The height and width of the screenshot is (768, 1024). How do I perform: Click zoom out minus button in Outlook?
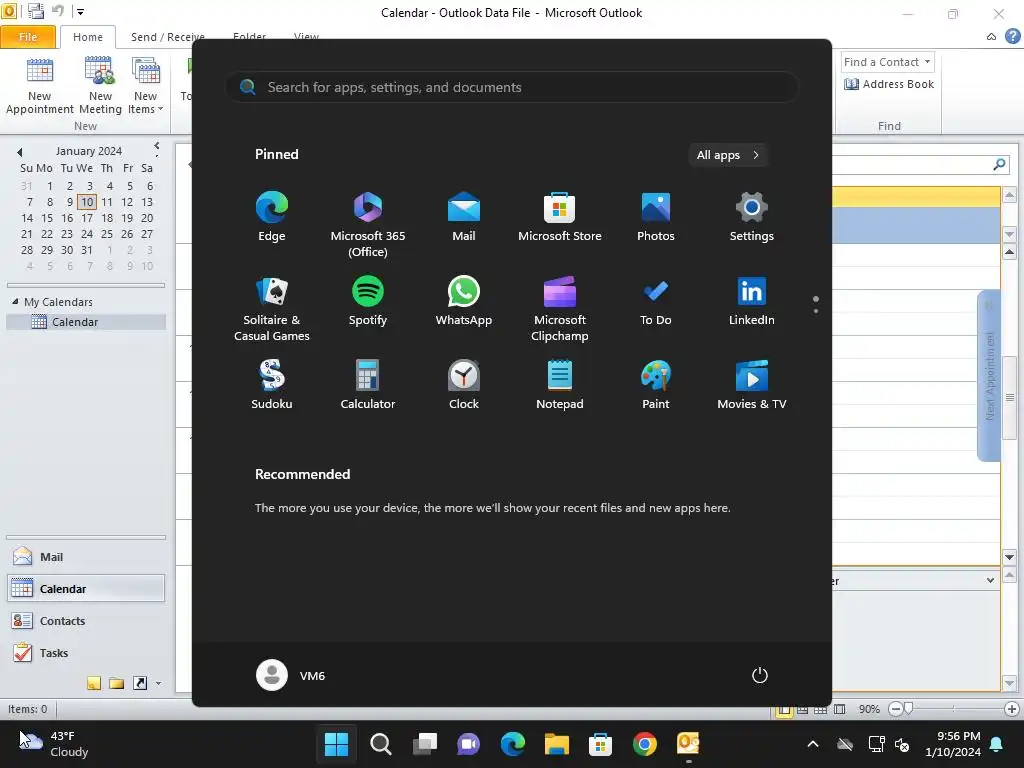[895, 709]
